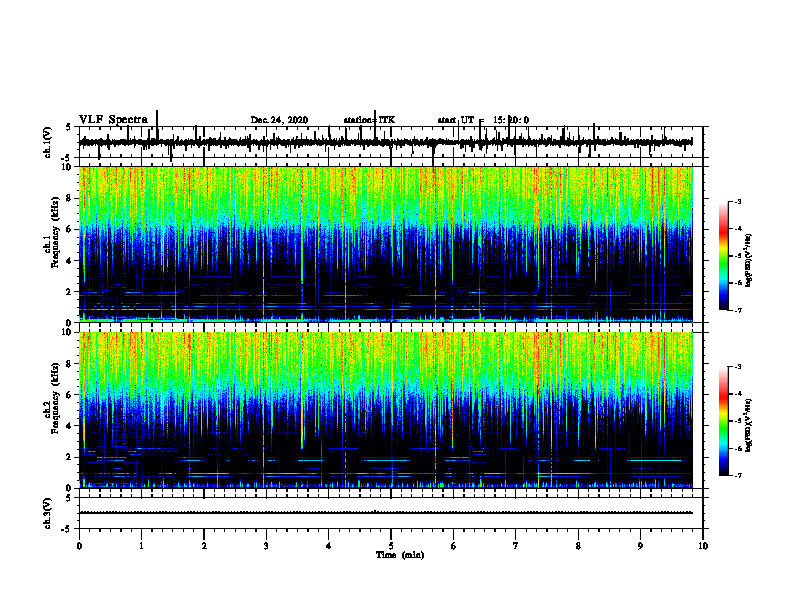Click the time axis tick label "0"

pos(79,546)
